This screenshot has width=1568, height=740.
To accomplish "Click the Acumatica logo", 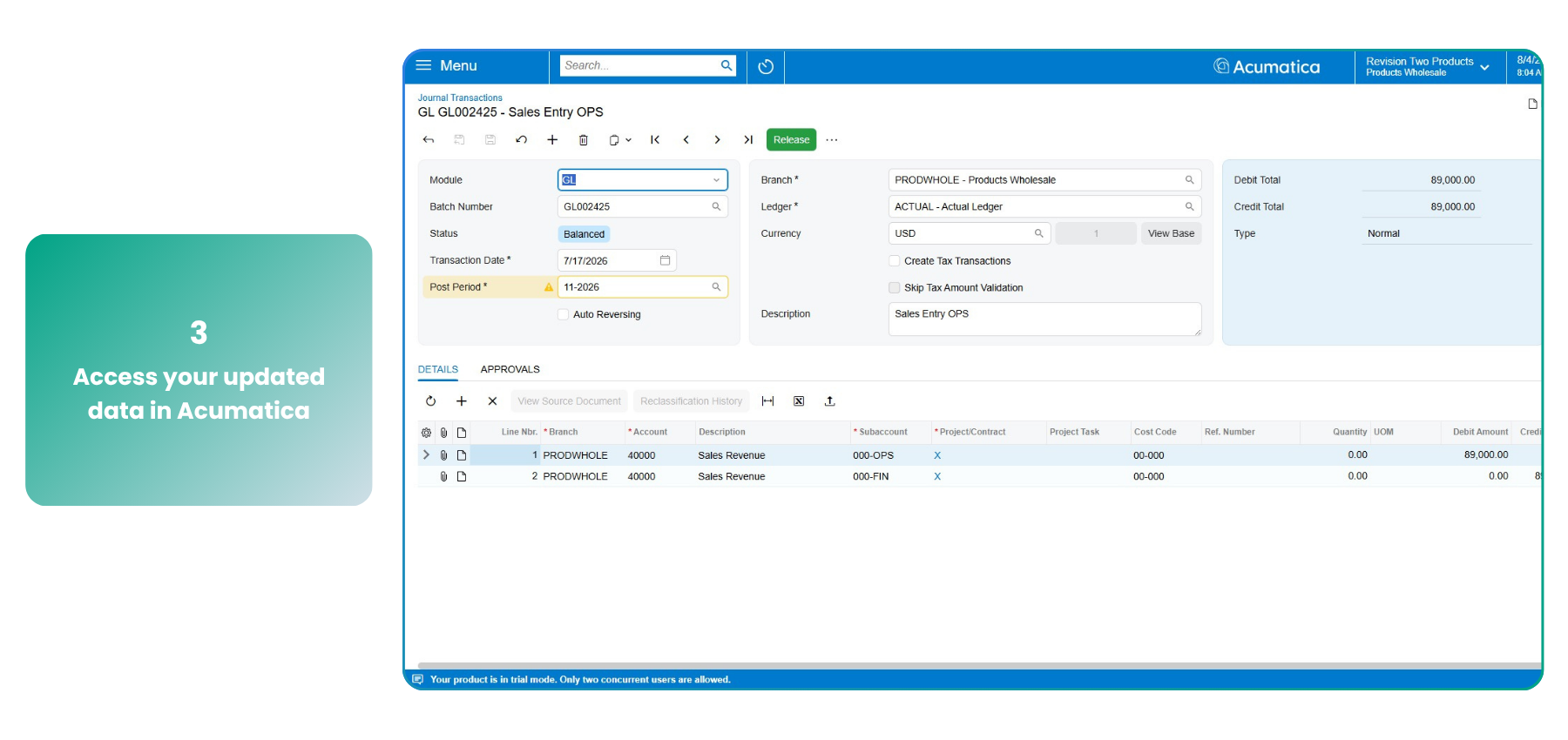I will 1267,66.
